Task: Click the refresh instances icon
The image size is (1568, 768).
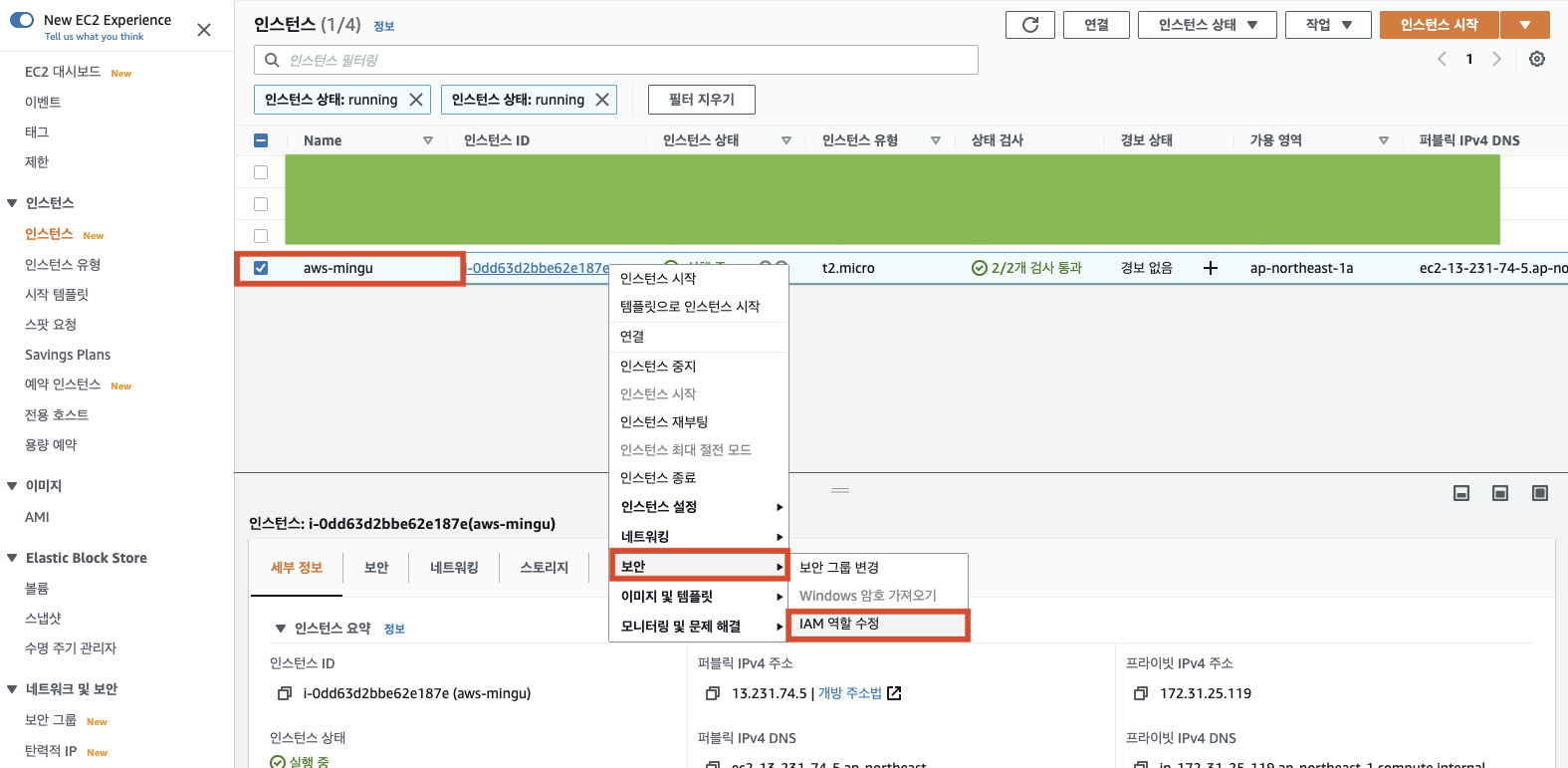Action: (x=1030, y=25)
